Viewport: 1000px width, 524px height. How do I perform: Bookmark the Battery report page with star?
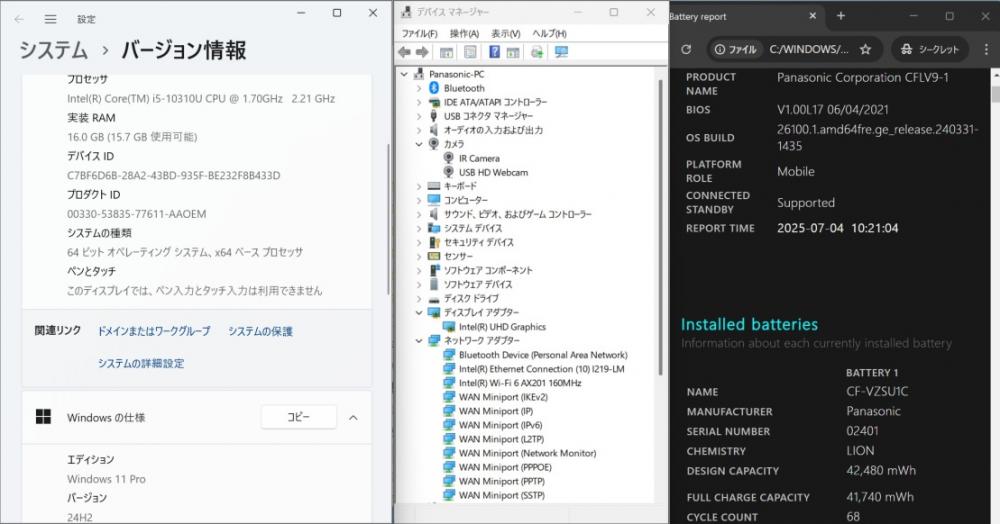865,49
